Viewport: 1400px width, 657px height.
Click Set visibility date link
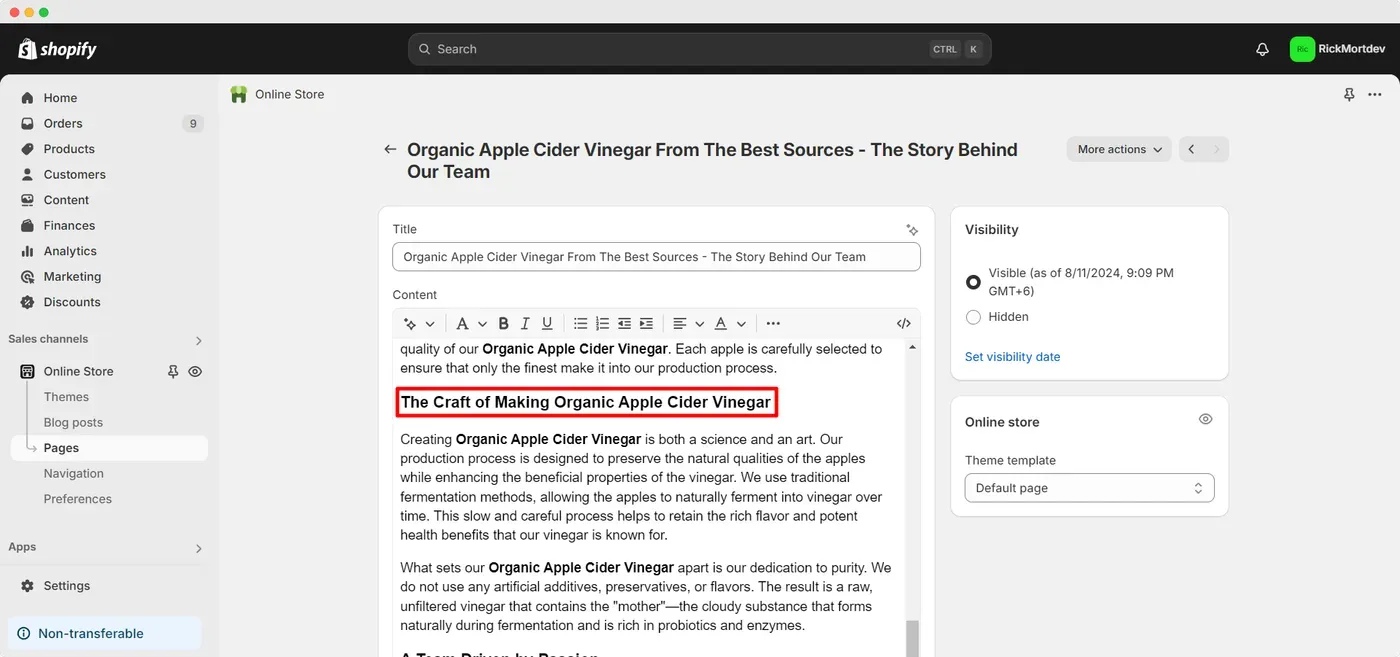(x=1012, y=357)
